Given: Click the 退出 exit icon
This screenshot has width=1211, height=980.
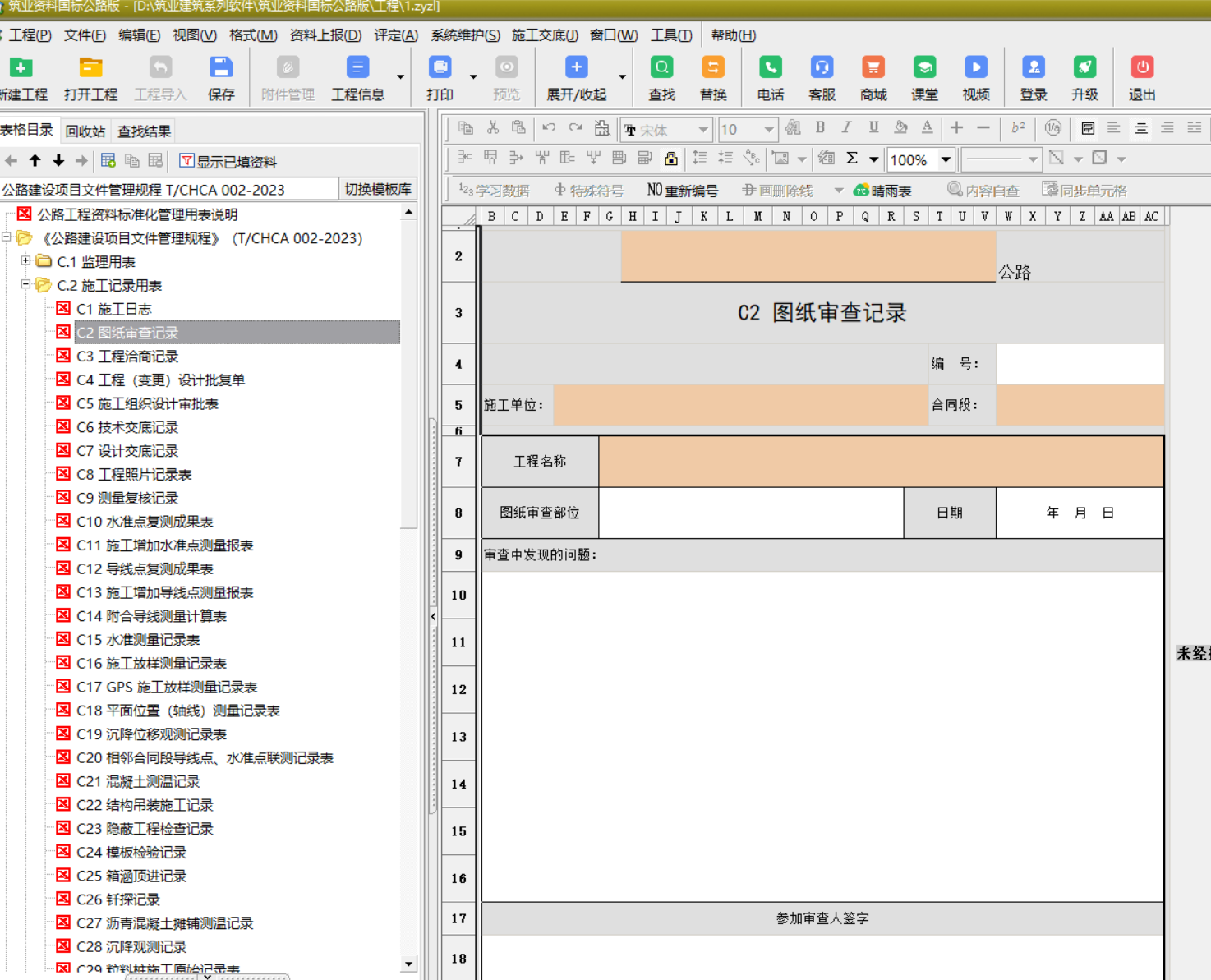Looking at the screenshot, I should coord(1142,68).
